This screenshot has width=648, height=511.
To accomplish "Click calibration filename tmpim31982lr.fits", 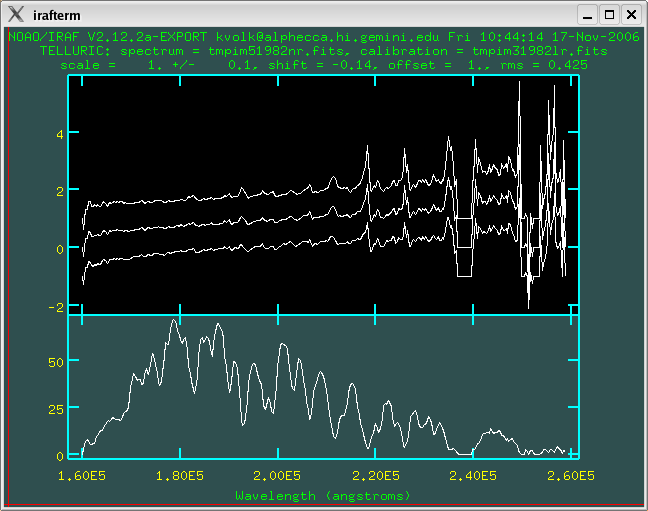I will 540,51.
